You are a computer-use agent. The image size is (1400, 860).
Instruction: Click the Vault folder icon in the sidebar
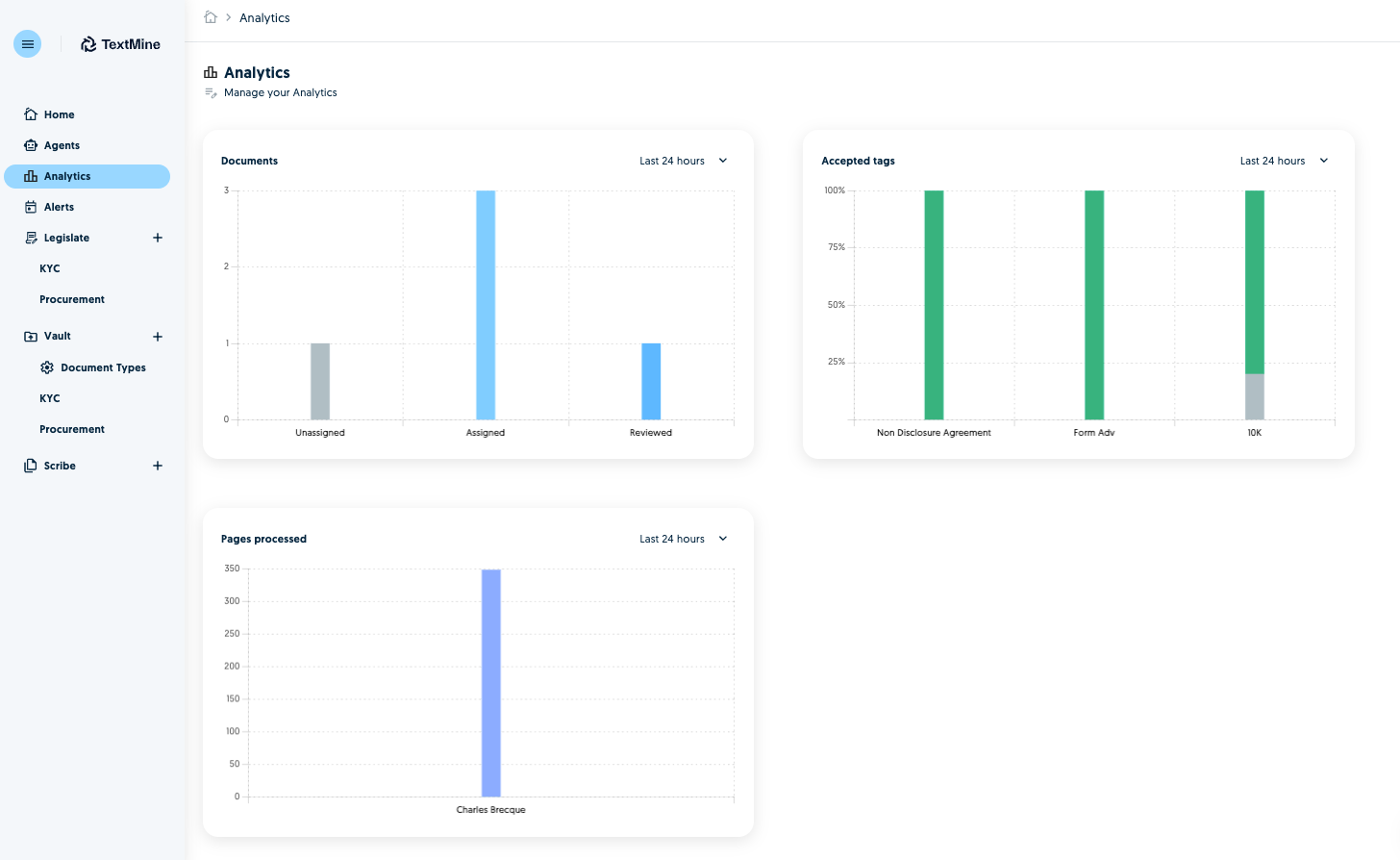coord(31,337)
